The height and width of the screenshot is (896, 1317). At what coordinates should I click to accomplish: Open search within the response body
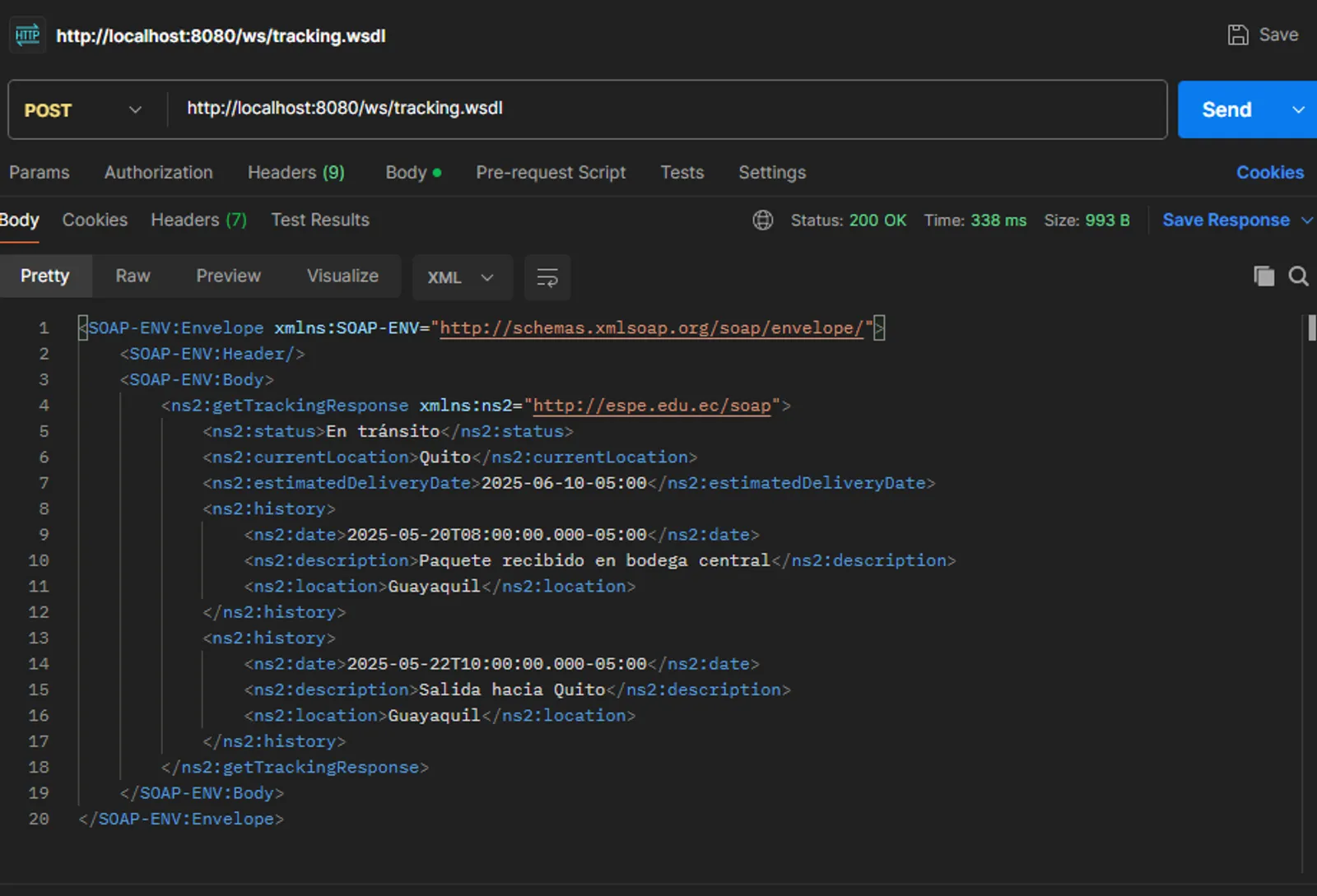click(x=1298, y=276)
